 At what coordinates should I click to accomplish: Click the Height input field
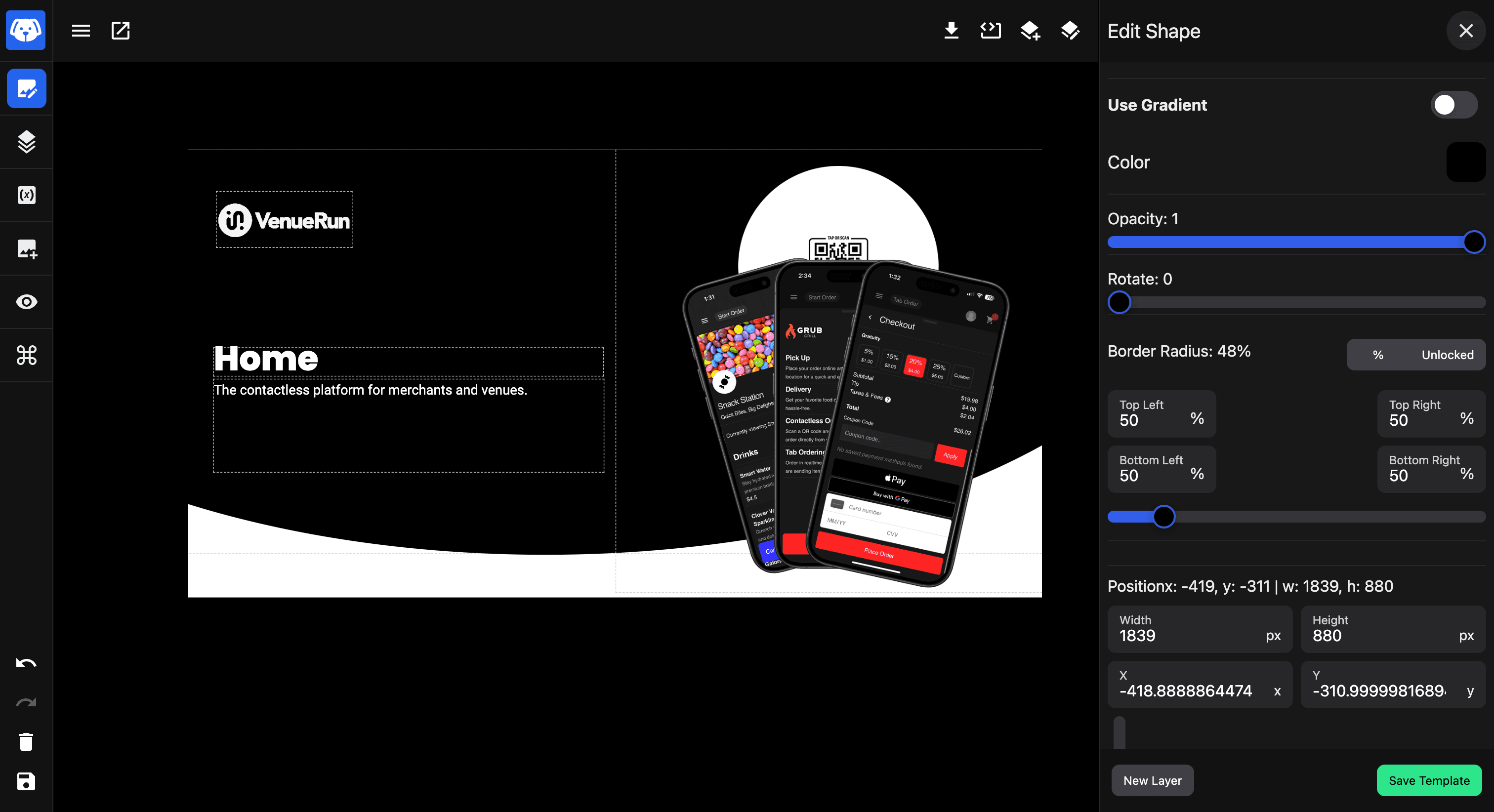(1393, 629)
